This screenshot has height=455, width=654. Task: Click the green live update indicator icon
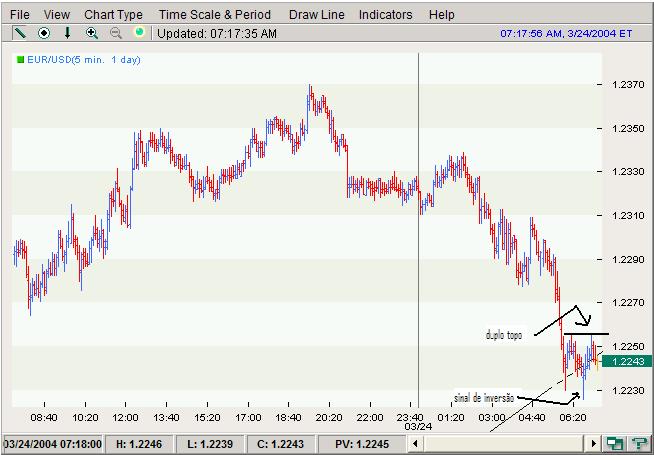tap(139, 32)
